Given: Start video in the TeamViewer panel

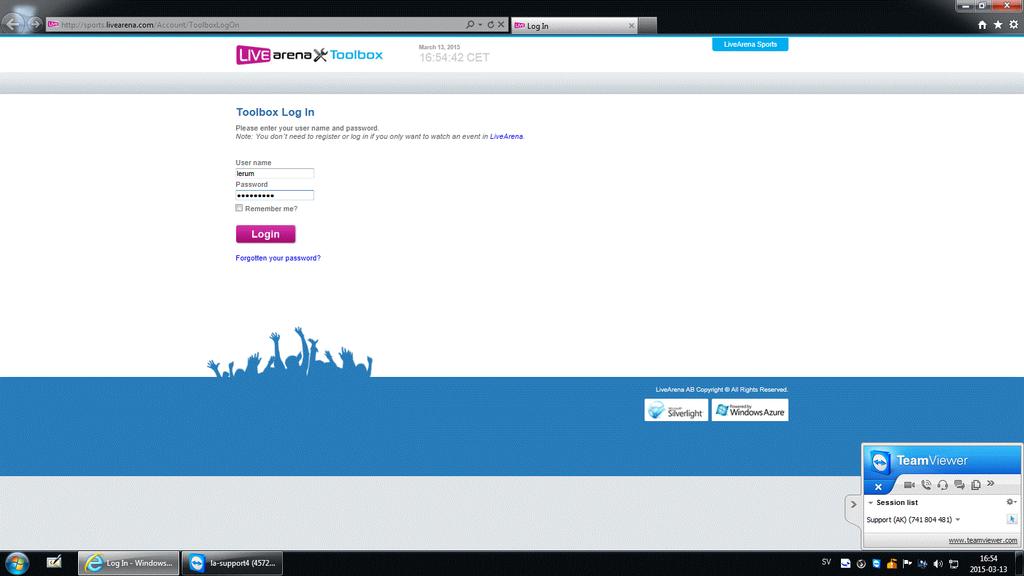Looking at the screenshot, I should coord(909,485).
